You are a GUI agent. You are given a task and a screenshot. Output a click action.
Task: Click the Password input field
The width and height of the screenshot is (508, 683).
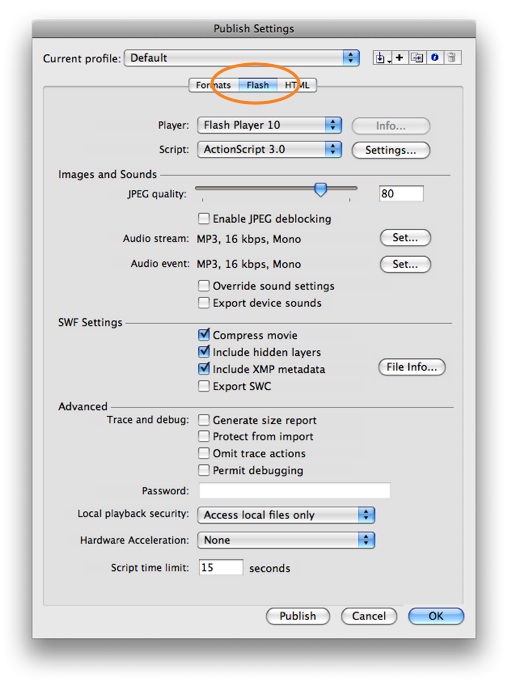(295, 490)
